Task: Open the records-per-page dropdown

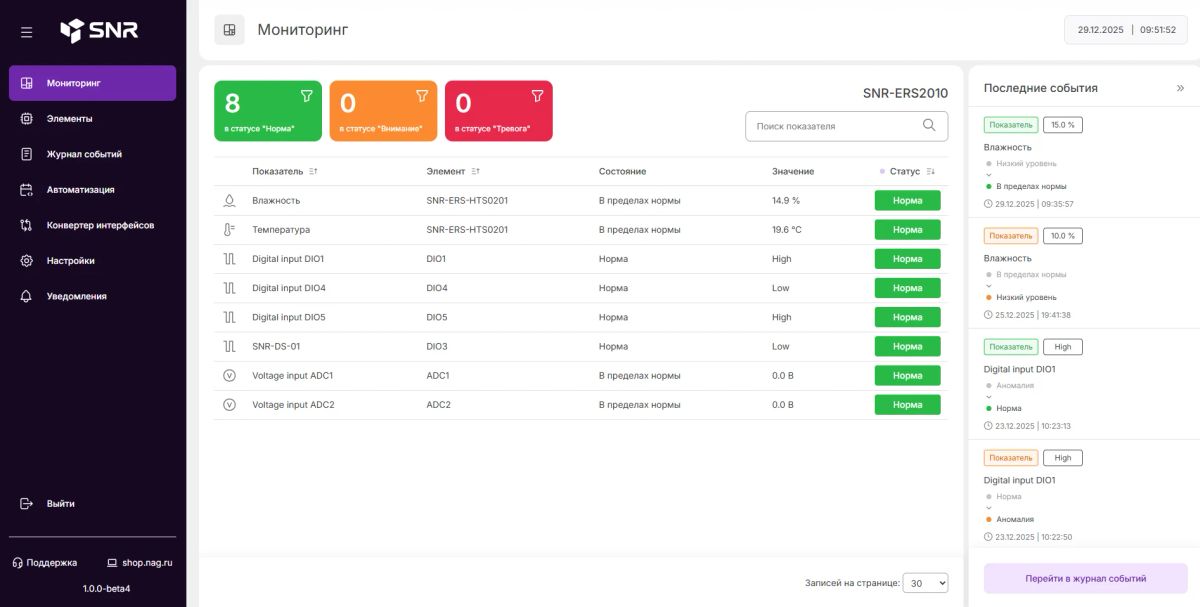Action: 925,583
